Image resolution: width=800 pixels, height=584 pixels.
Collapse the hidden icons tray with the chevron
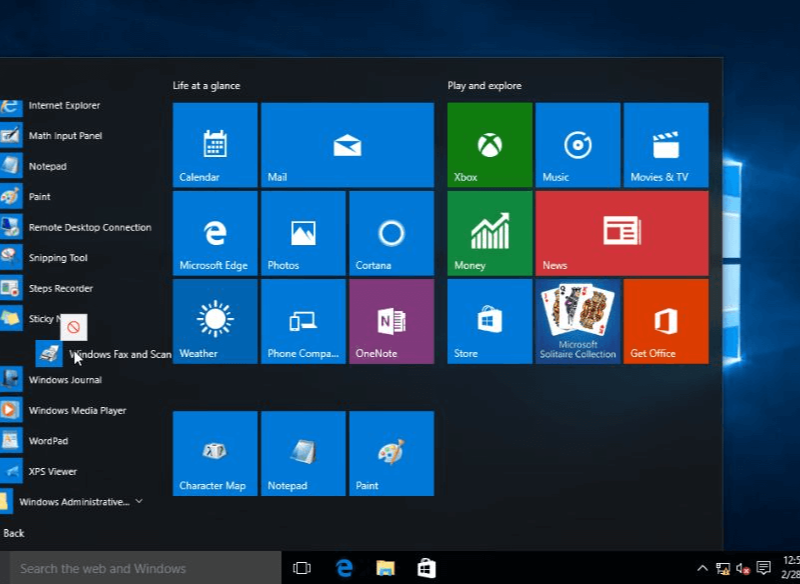[x=703, y=567]
